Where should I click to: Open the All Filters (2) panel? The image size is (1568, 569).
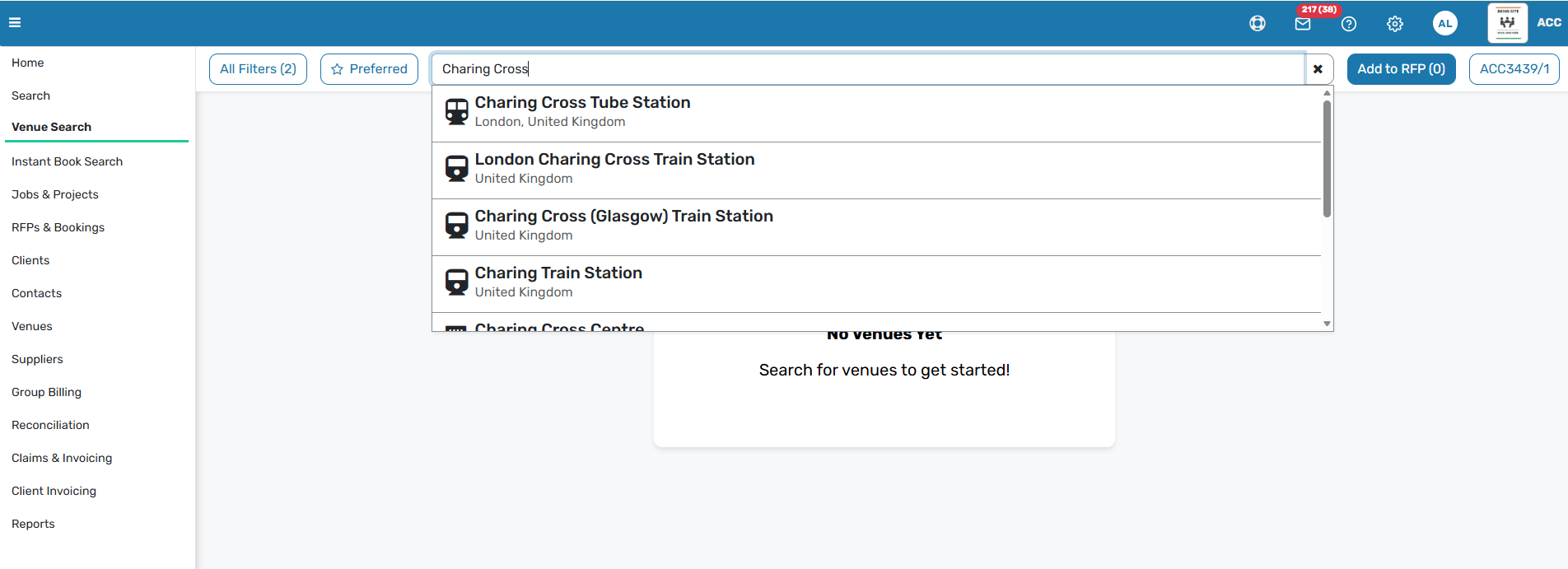pos(258,69)
